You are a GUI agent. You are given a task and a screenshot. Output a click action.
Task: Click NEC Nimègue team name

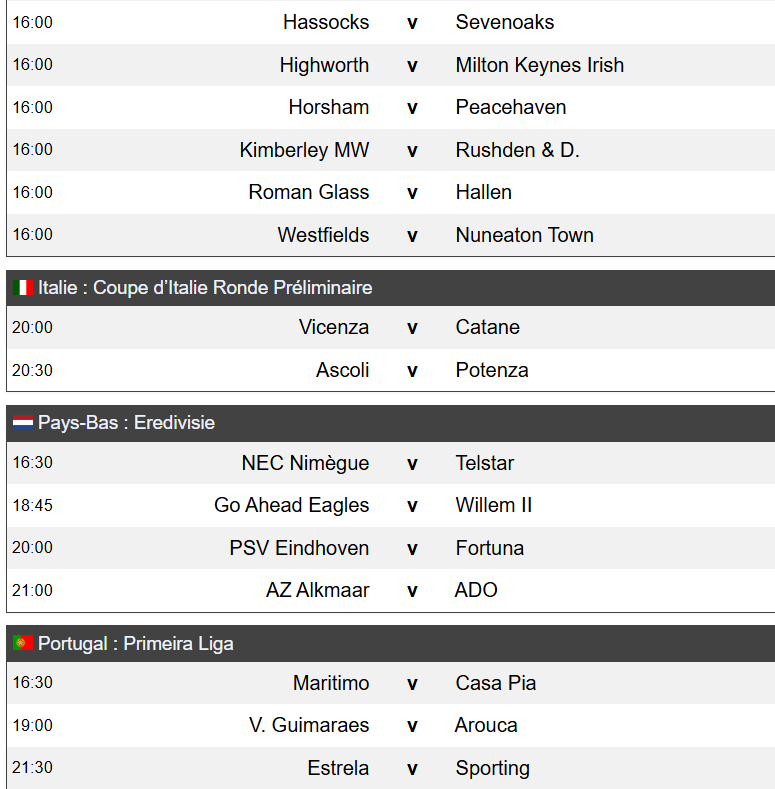pyautogui.click(x=305, y=463)
